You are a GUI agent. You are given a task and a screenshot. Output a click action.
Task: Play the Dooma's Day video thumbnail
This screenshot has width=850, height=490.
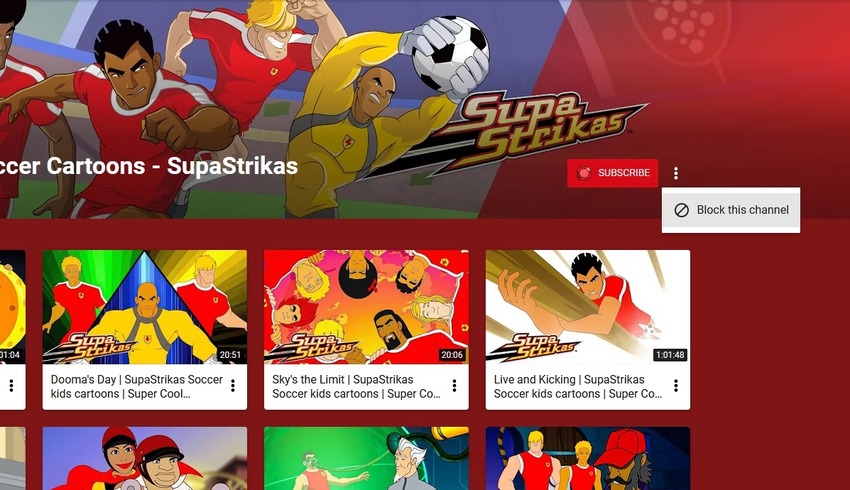coord(145,307)
